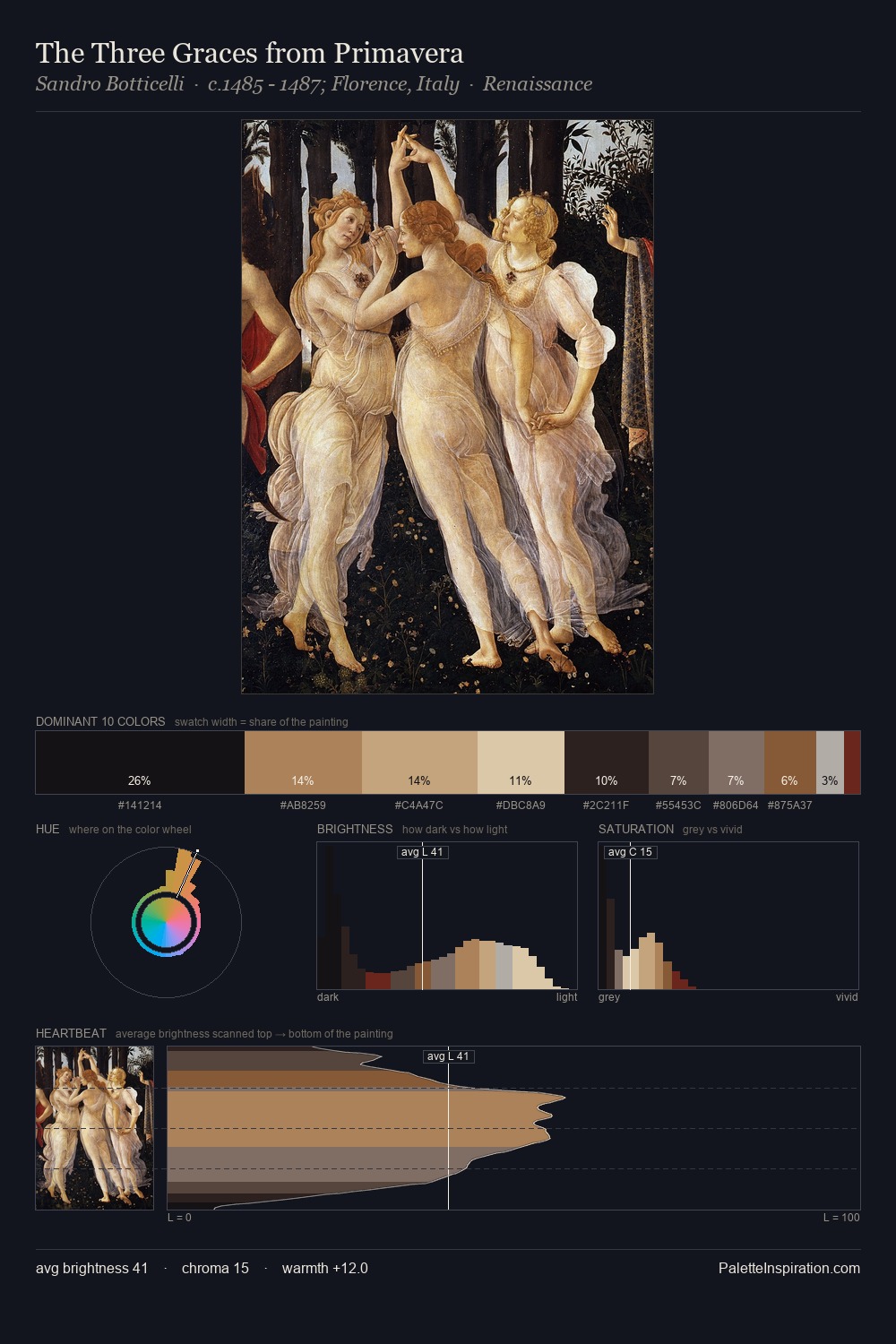Select the #AB8259 tan swatch
896x1344 pixels.
pos(303,762)
